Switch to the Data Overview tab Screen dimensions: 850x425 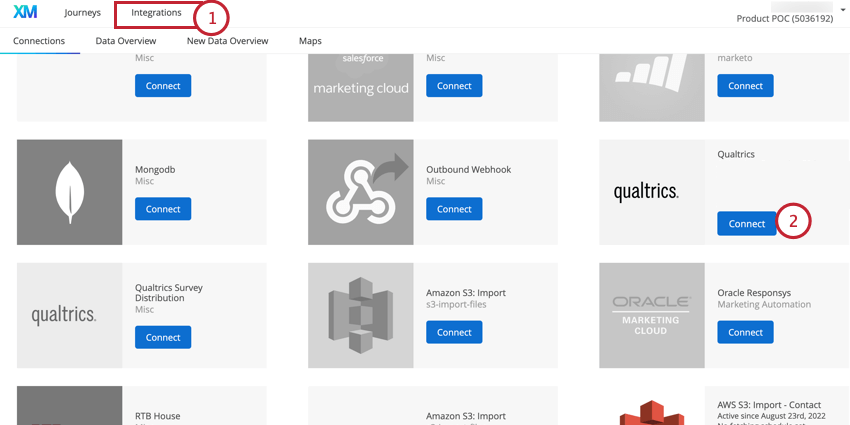[x=126, y=41]
